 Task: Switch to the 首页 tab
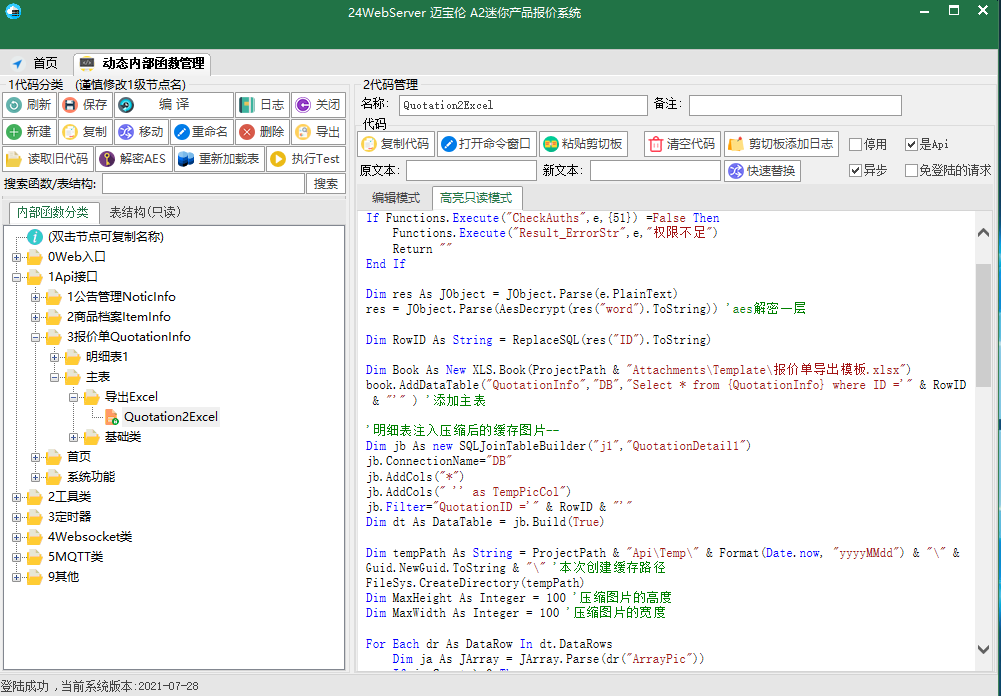pos(36,63)
